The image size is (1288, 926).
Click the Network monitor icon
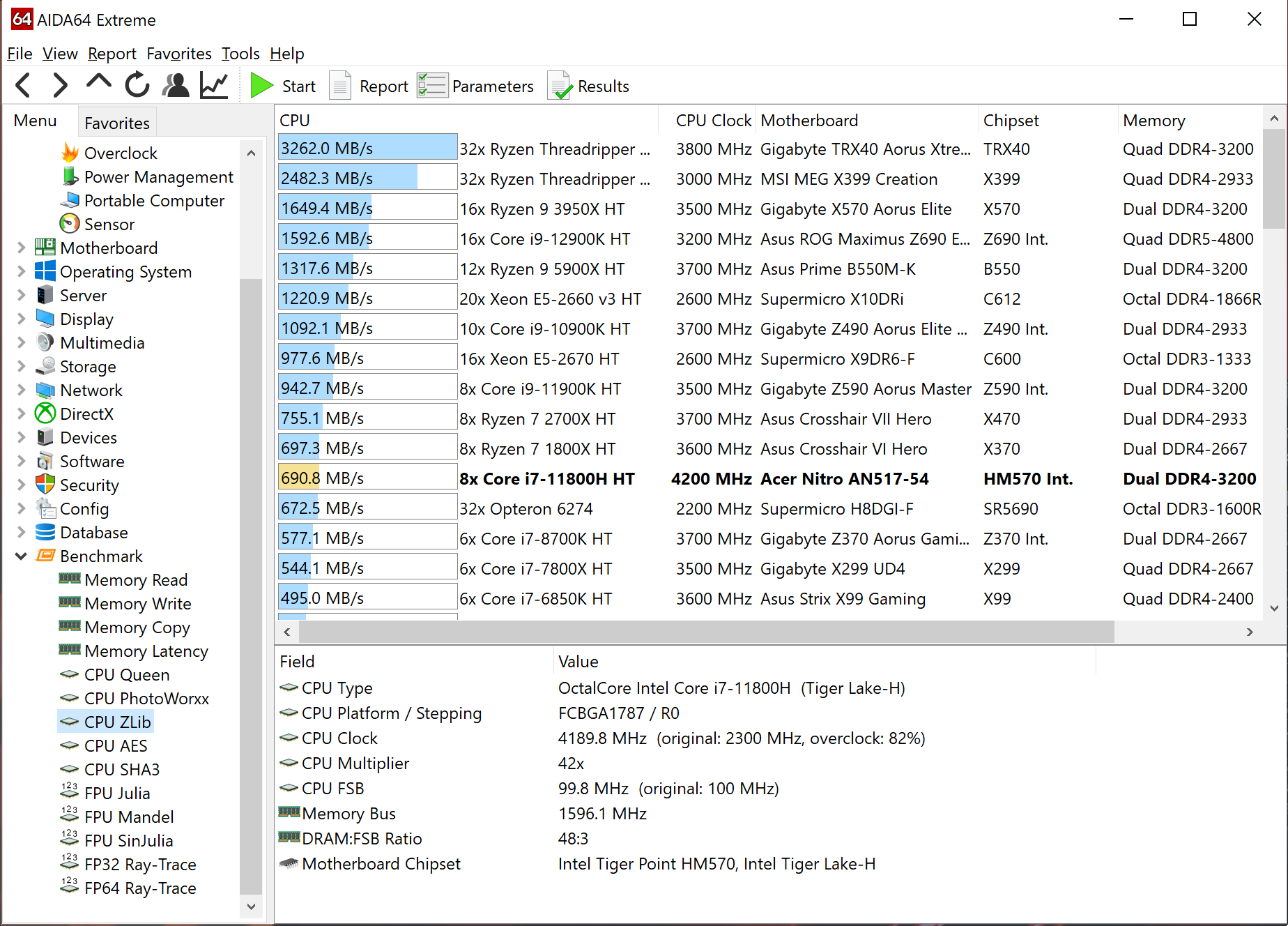[45, 389]
